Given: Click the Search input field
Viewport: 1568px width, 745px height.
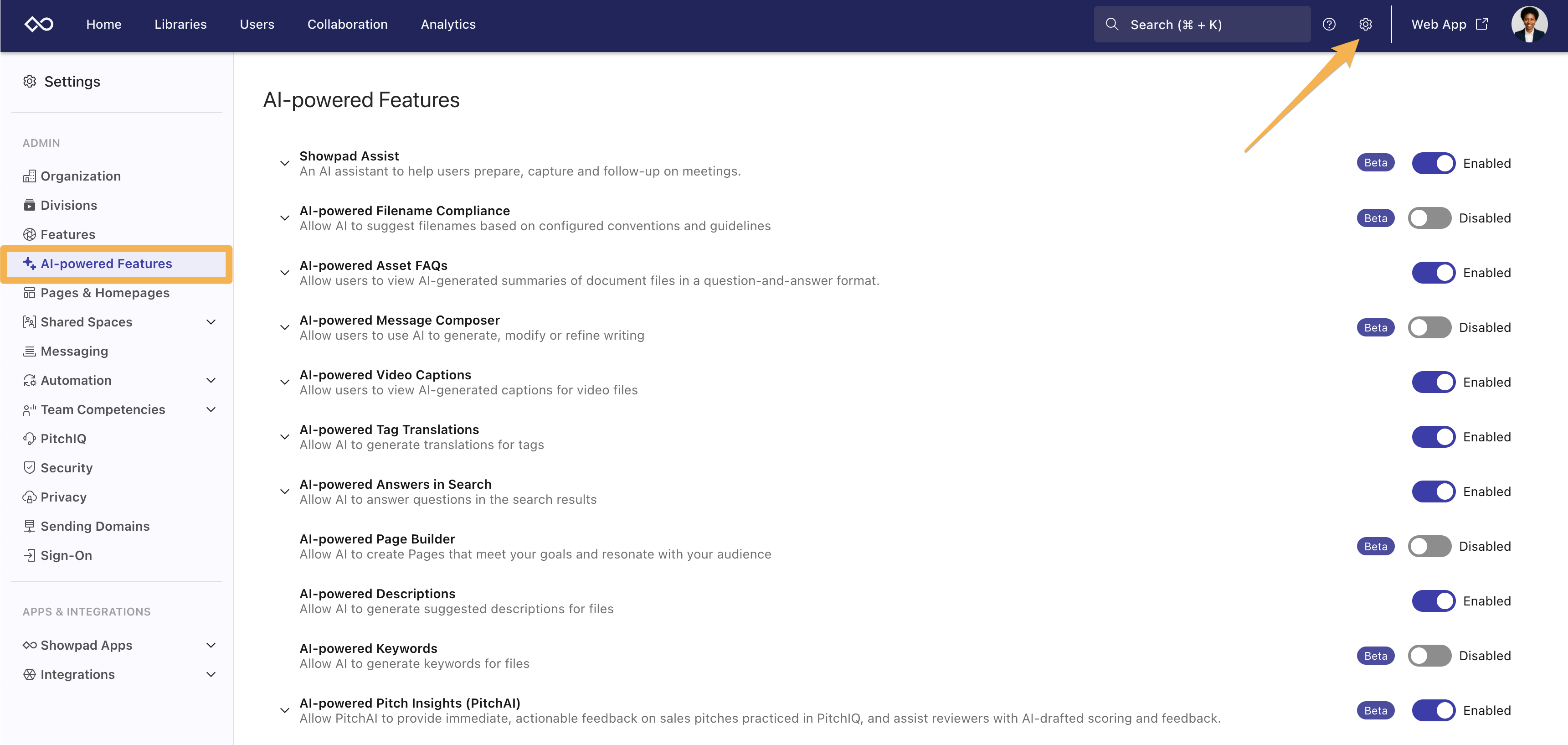Looking at the screenshot, I should [x=1202, y=24].
